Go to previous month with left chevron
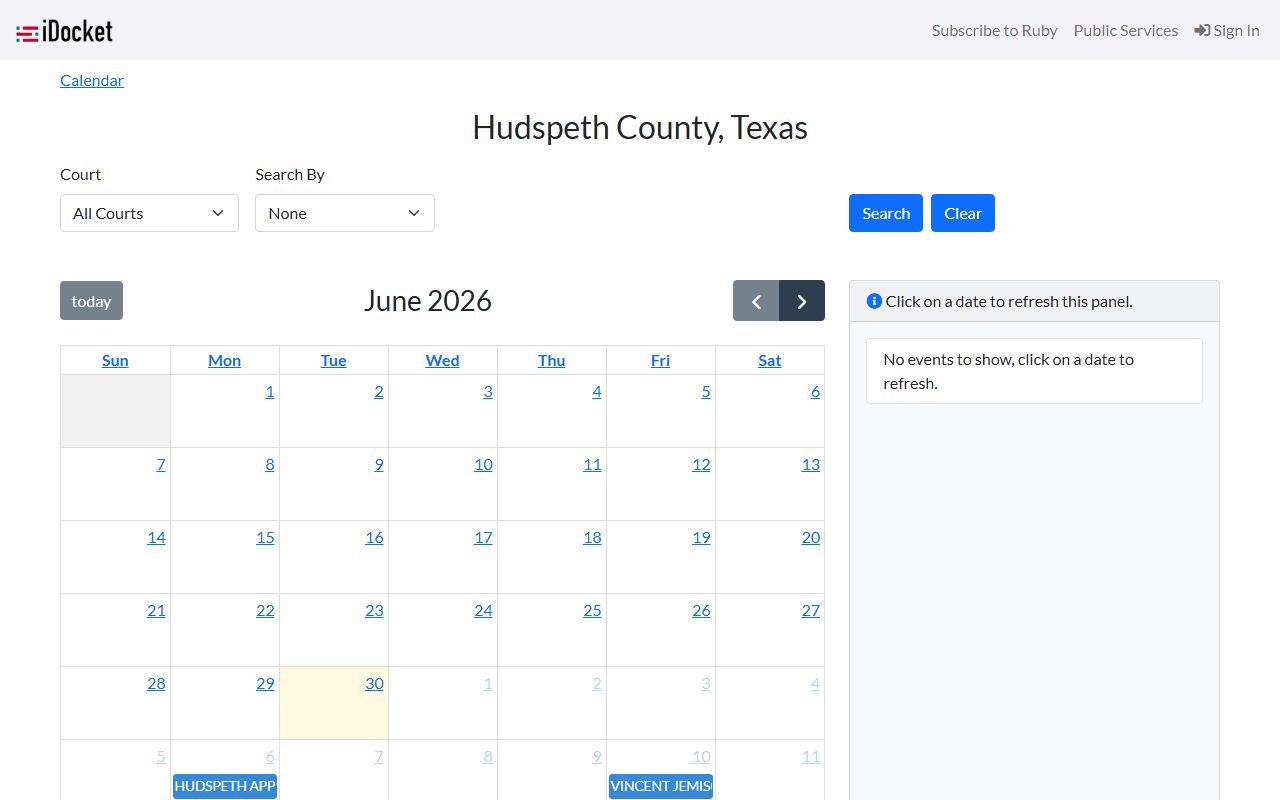1280x800 pixels. coord(756,301)
